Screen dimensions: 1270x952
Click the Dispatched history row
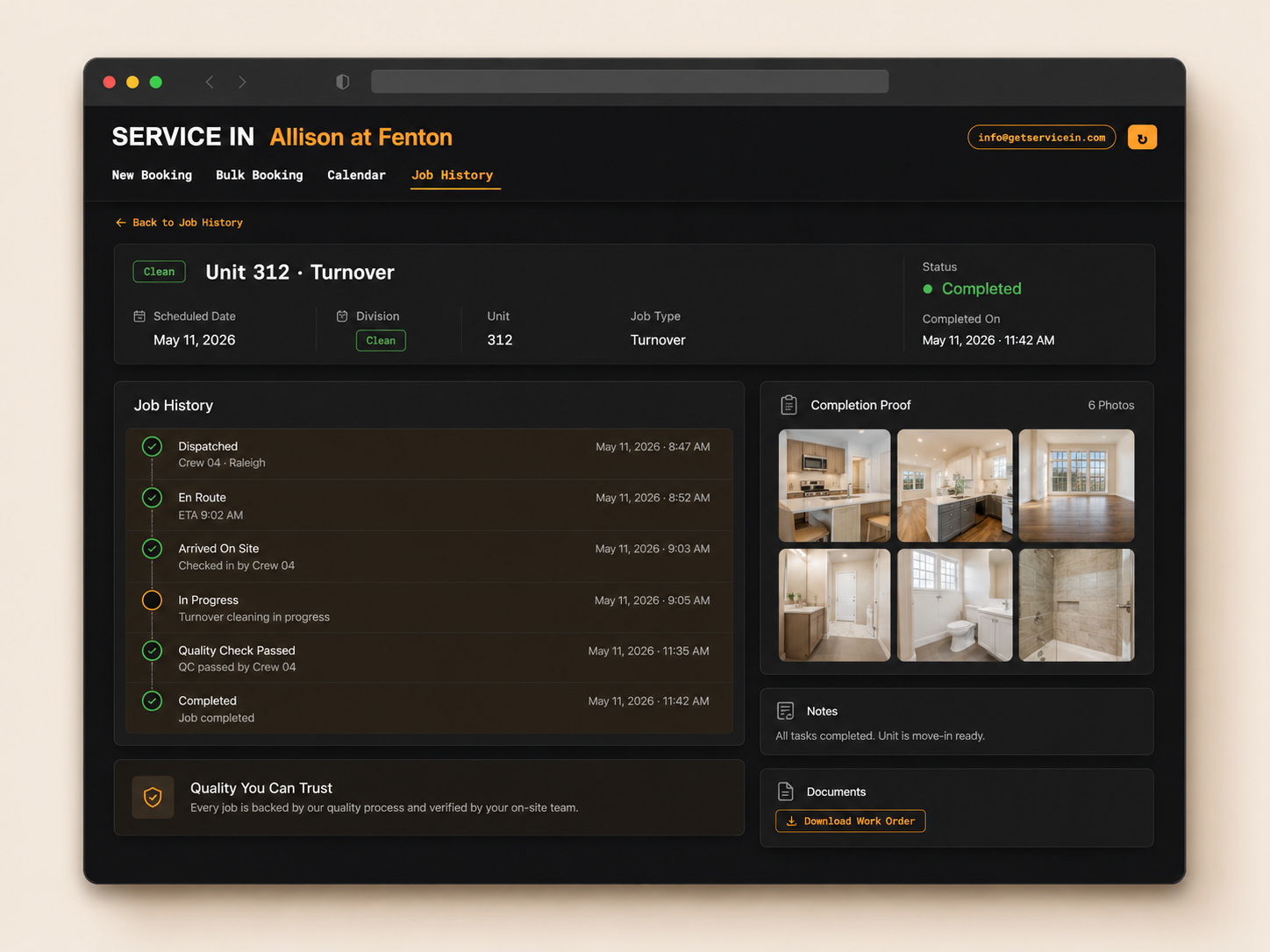429,454
